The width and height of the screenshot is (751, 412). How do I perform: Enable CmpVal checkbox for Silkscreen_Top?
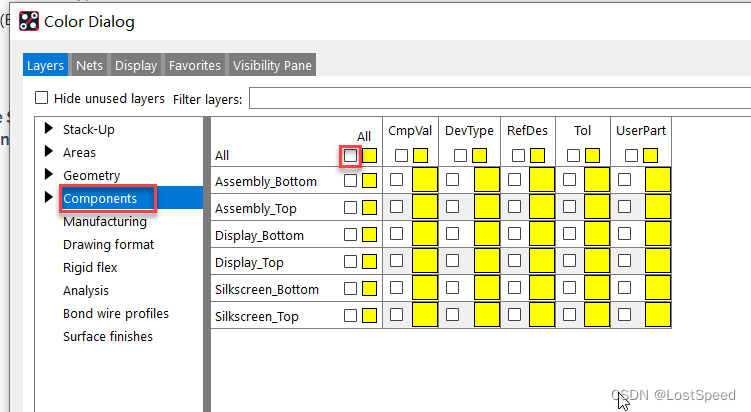coord(397,316)
